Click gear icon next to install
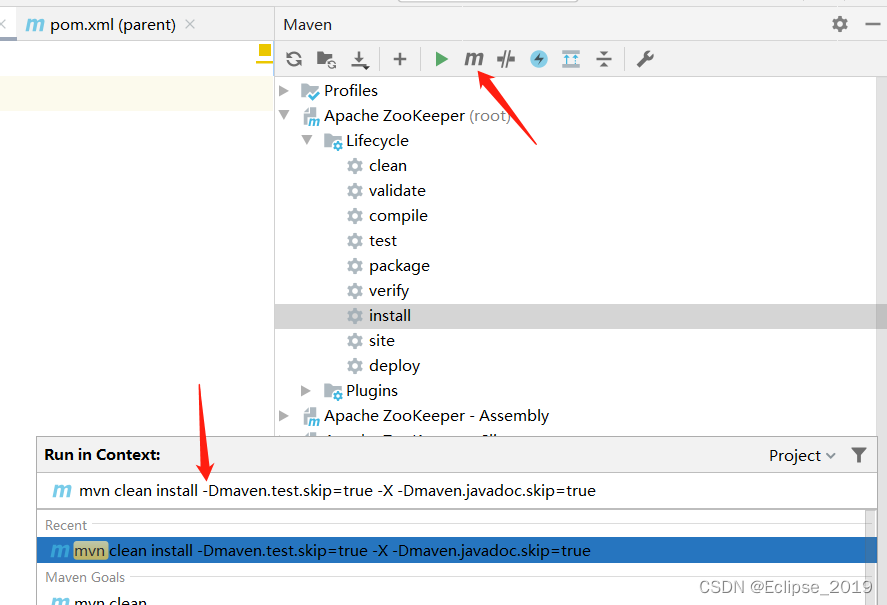 (355, 316)
